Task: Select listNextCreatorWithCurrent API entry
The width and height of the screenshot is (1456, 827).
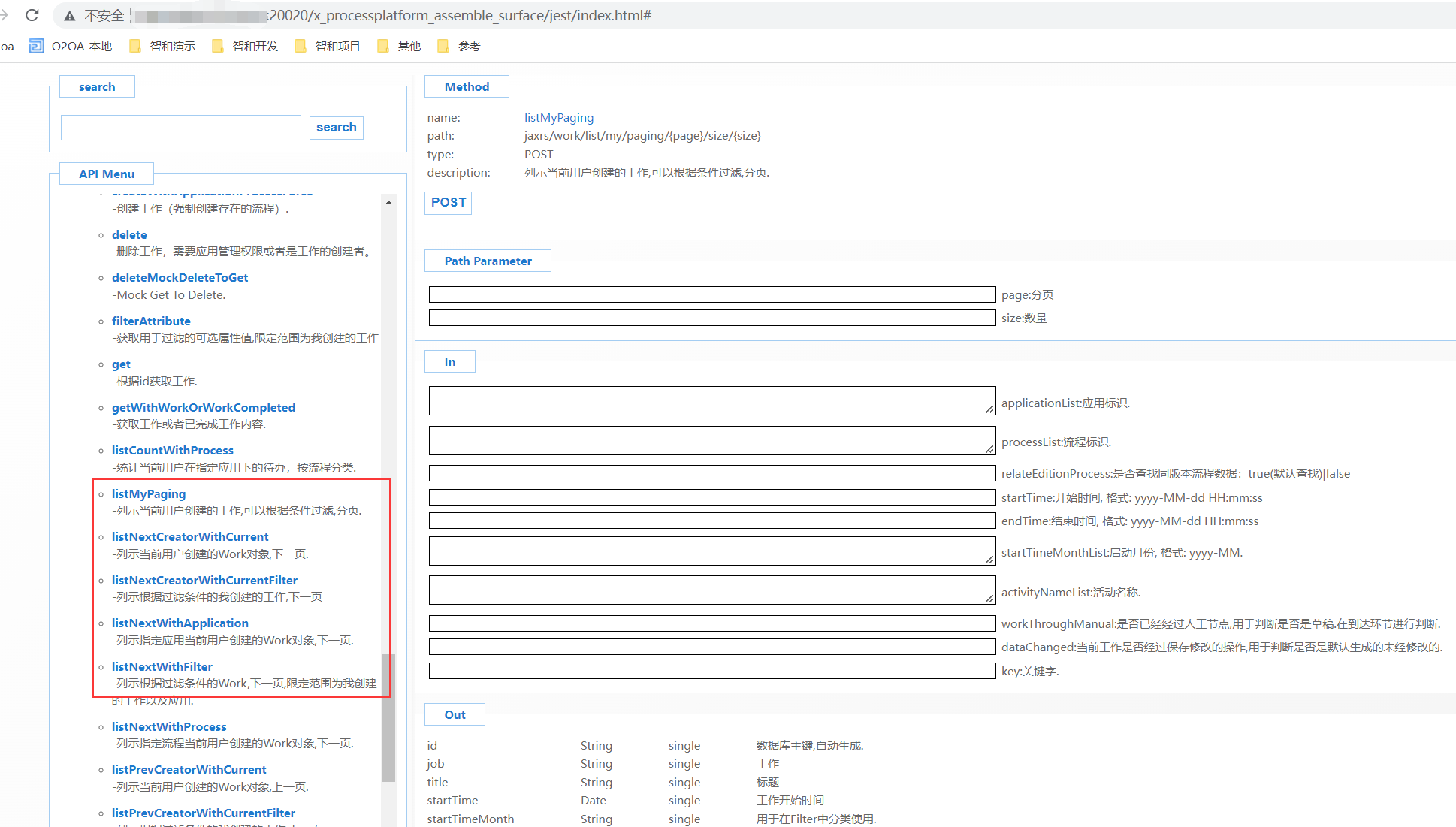Action: [x=190, y=536]
